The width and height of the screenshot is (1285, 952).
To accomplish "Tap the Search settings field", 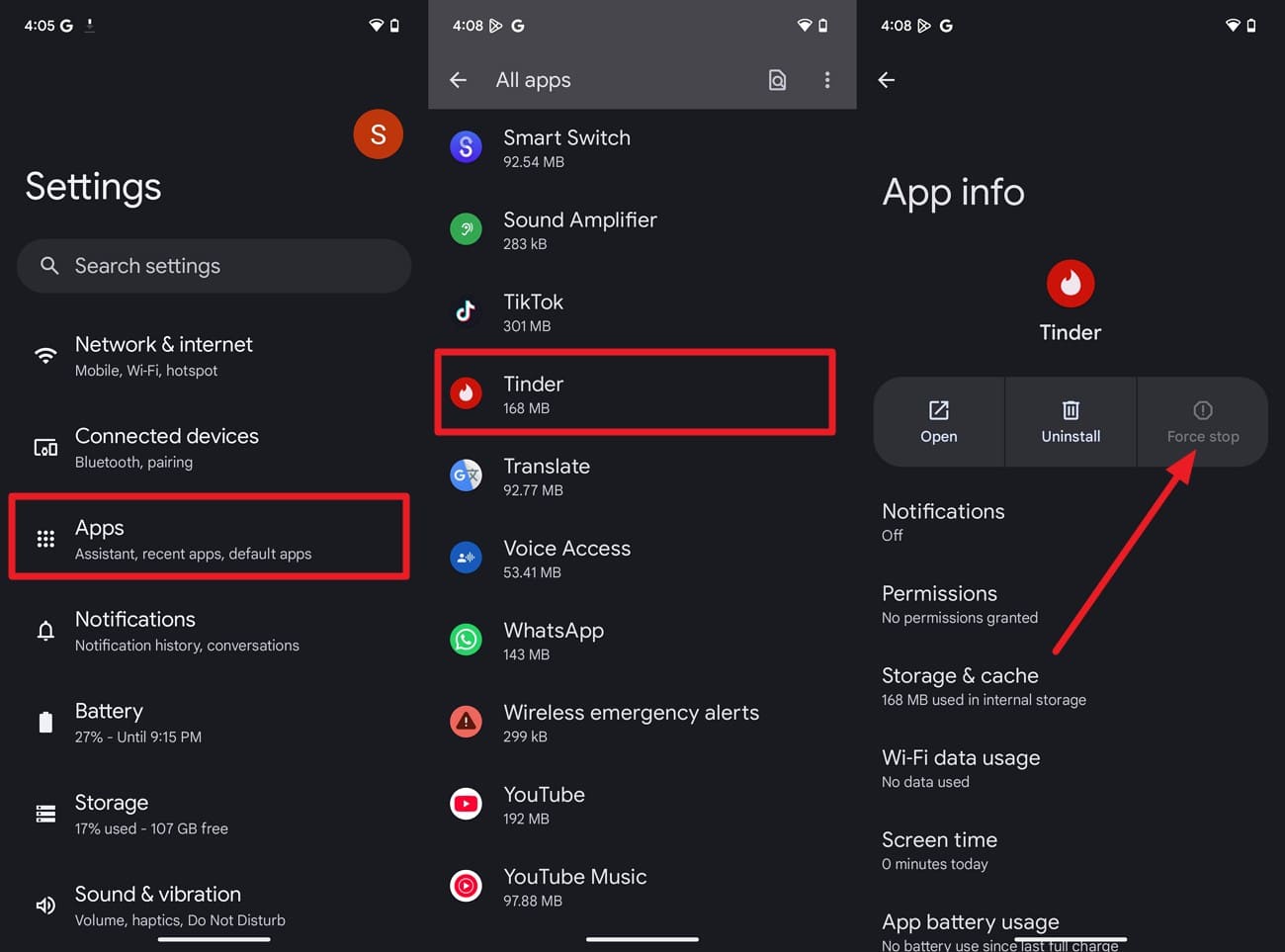I will pyautogui.click(x=214, y=266).
